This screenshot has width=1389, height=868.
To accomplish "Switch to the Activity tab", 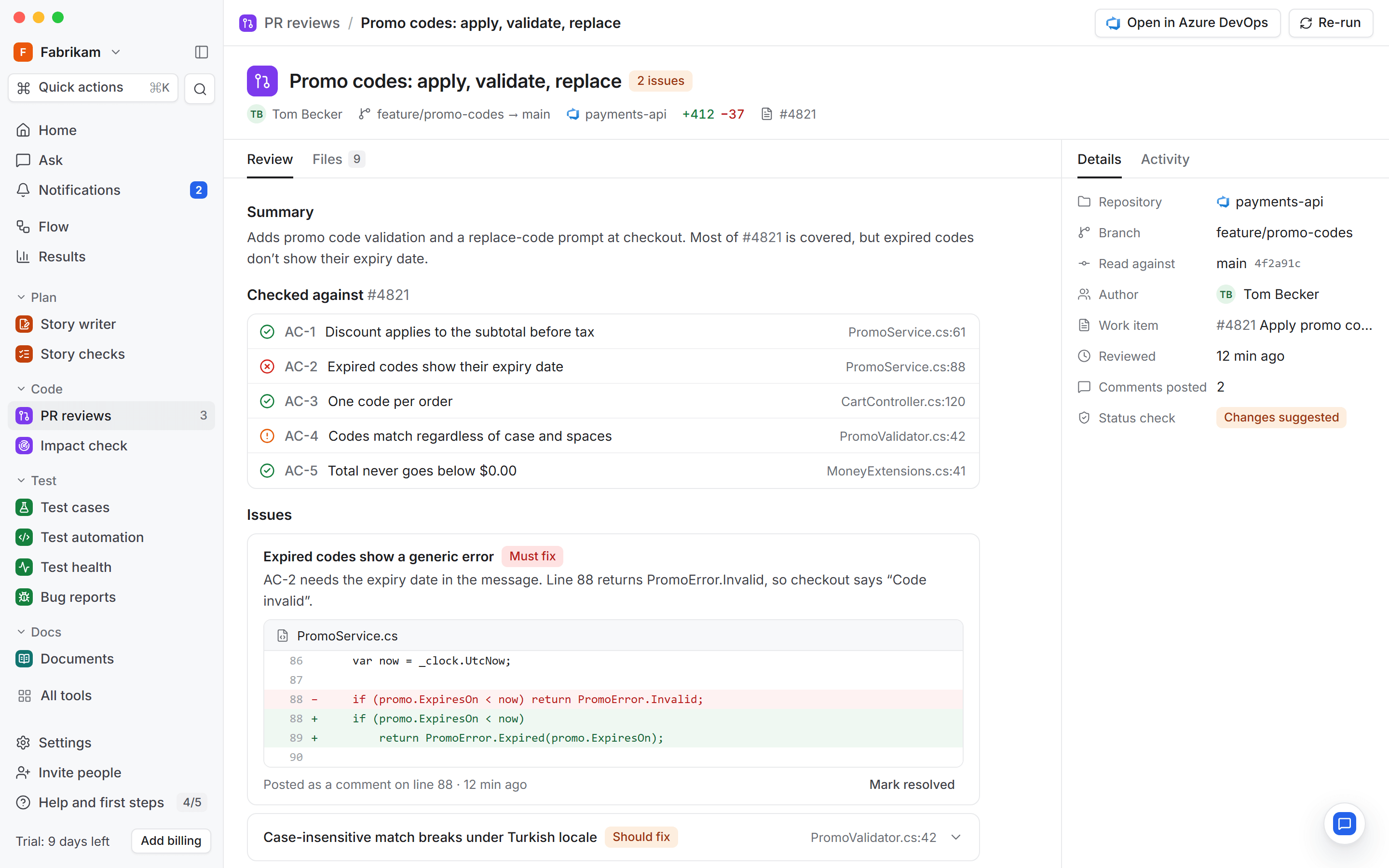I will click(1165, 159).
